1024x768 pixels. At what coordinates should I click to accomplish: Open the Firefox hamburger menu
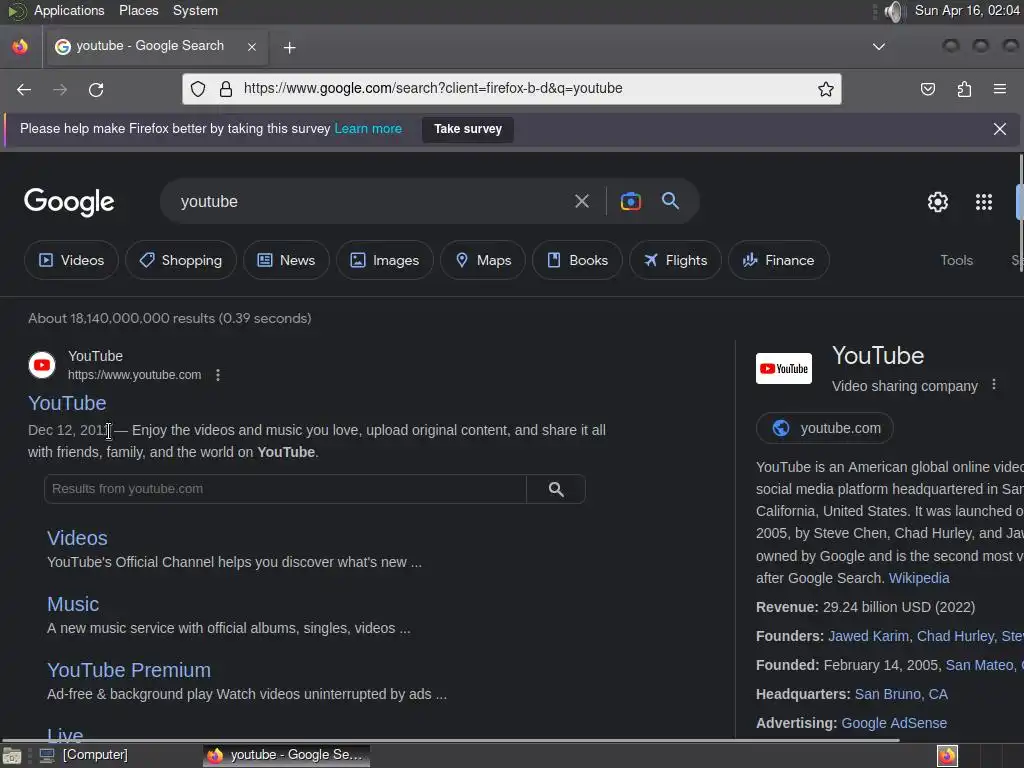pos(999,89)
